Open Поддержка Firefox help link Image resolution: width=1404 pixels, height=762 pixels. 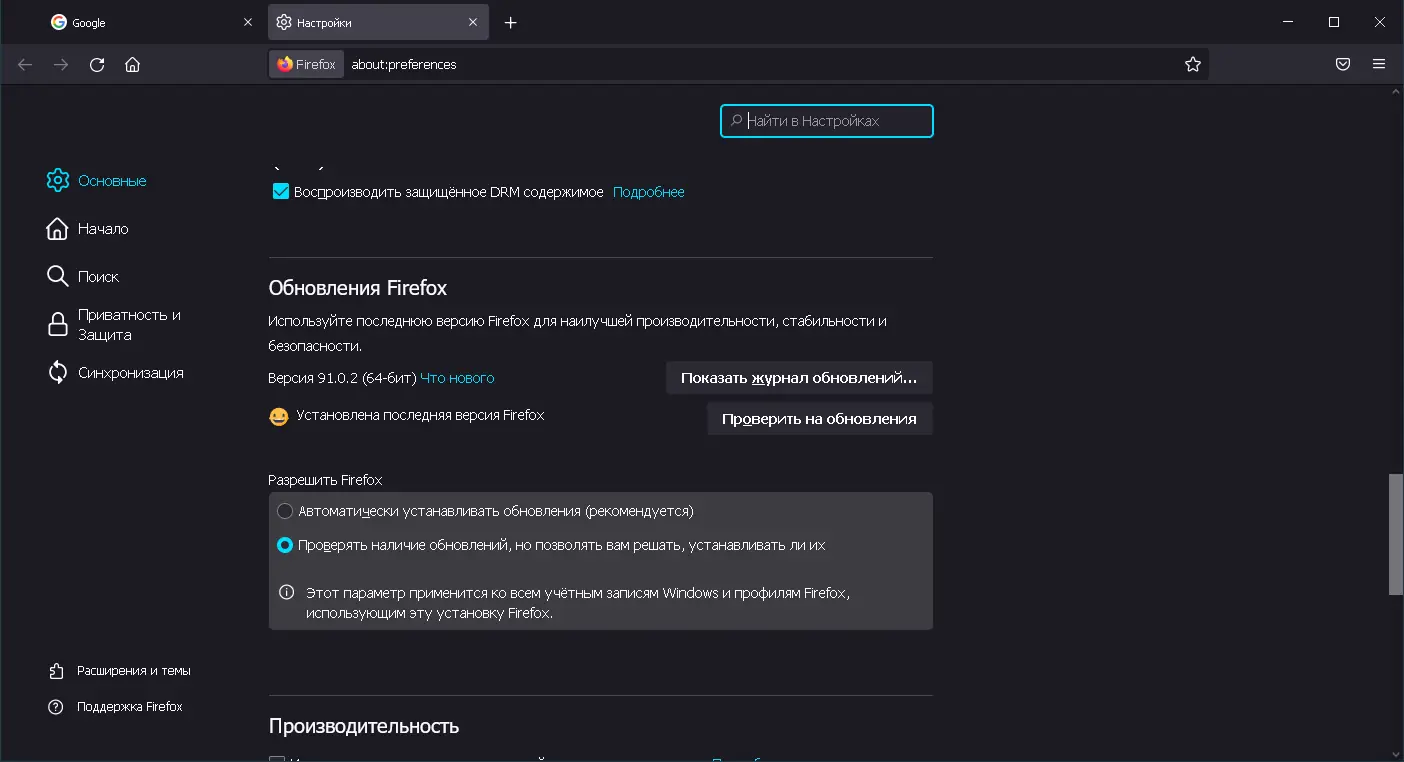(x=129, y=707)
